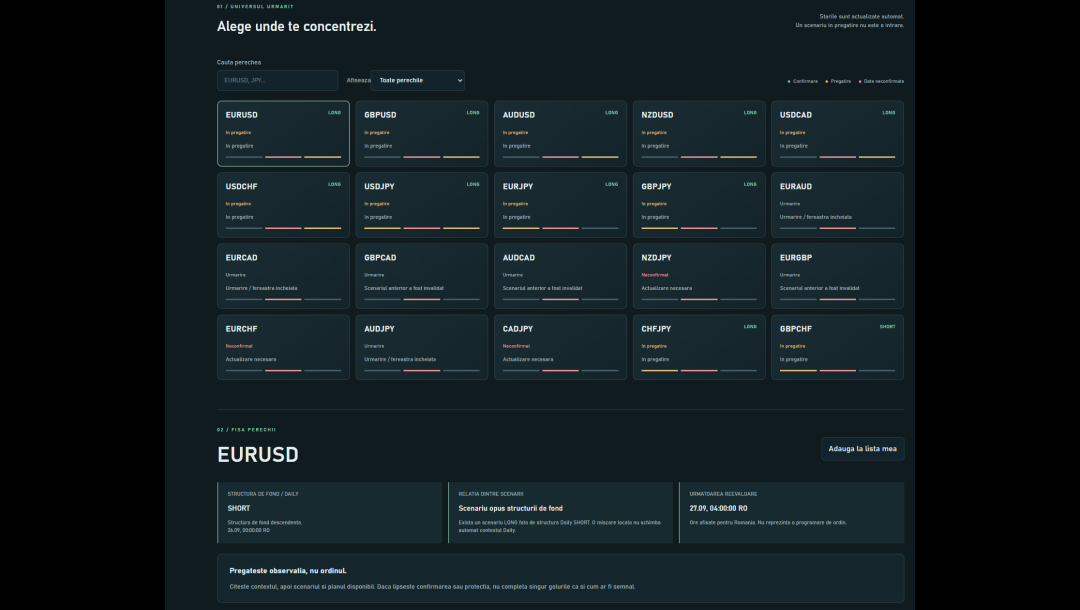Viewport: 1080px width, 610px height.
Task: Click the SHORT value under Structura de fond
Action: pos(239,508)
